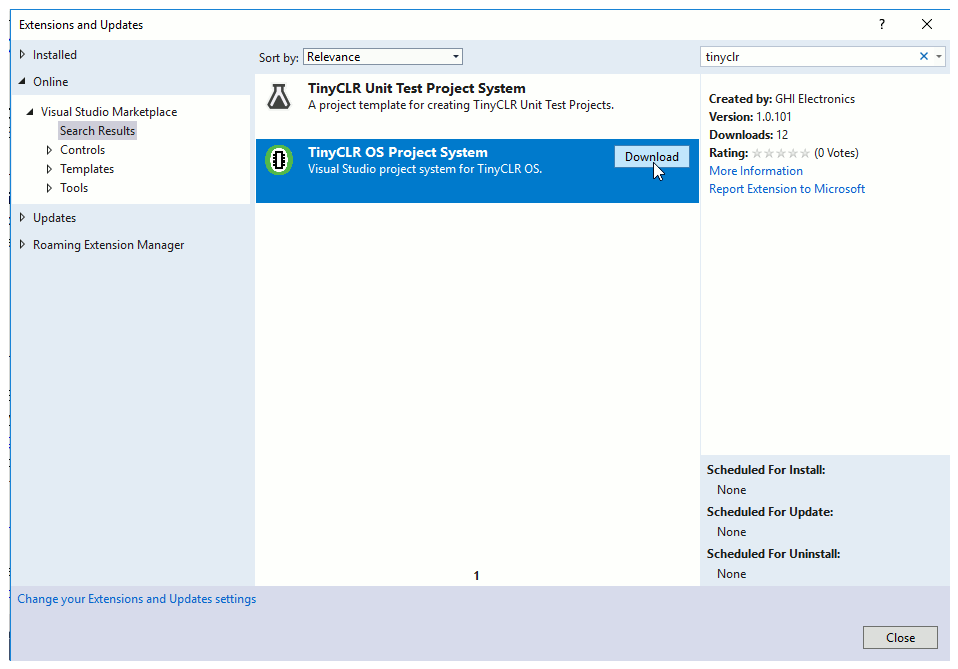Select the Roaming Extension Manager label
The image size is (958, 669).
click(x=108, y=245)
